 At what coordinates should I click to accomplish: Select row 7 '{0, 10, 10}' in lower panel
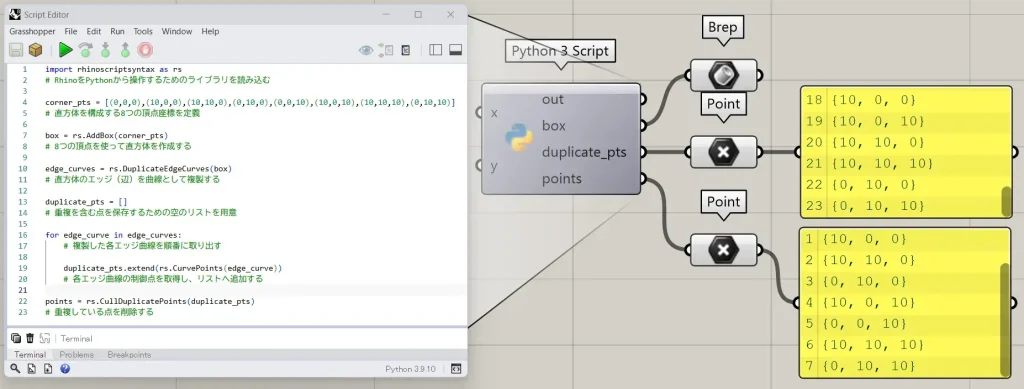(x=900, y=366)
